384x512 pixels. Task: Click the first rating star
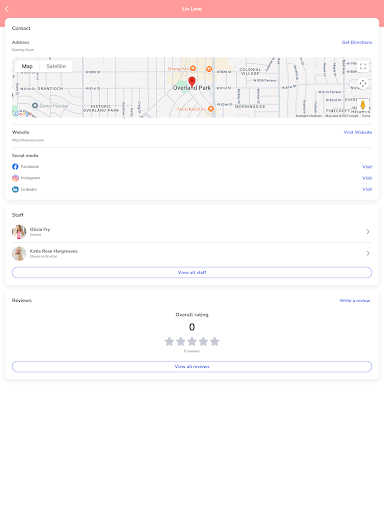point(169,341)
